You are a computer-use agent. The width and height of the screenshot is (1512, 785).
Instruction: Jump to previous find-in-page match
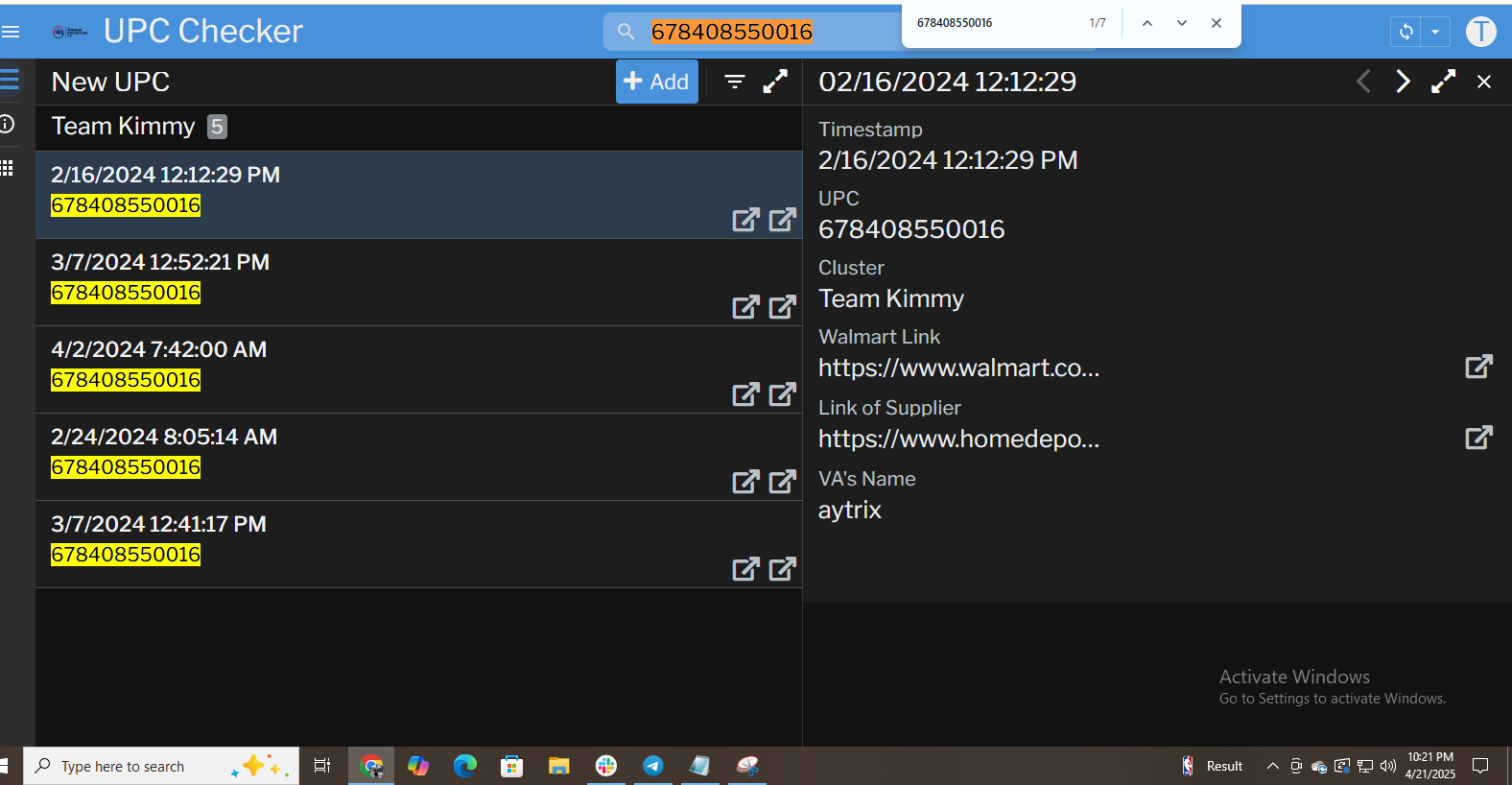tap(1146, 23)
